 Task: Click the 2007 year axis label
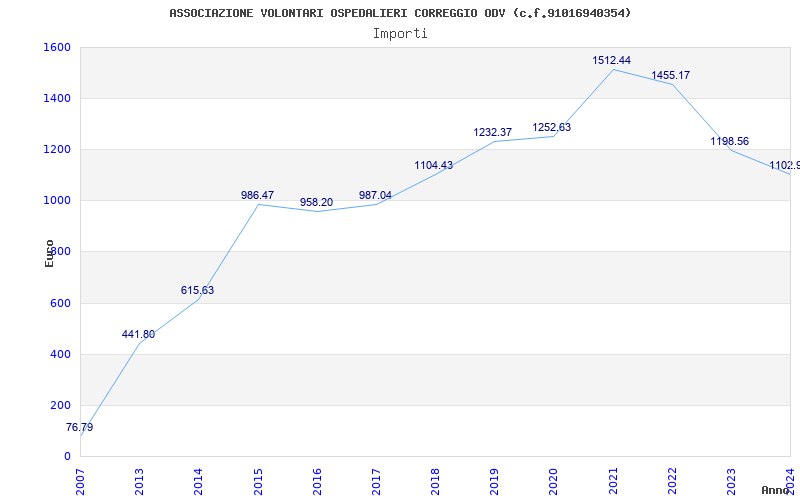[80, 482]
